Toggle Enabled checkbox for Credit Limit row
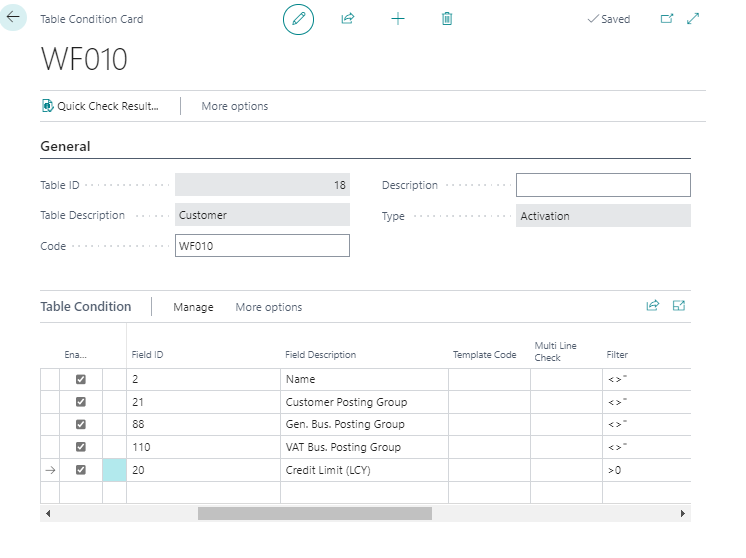The image size is (746, 558). point(81,470)
